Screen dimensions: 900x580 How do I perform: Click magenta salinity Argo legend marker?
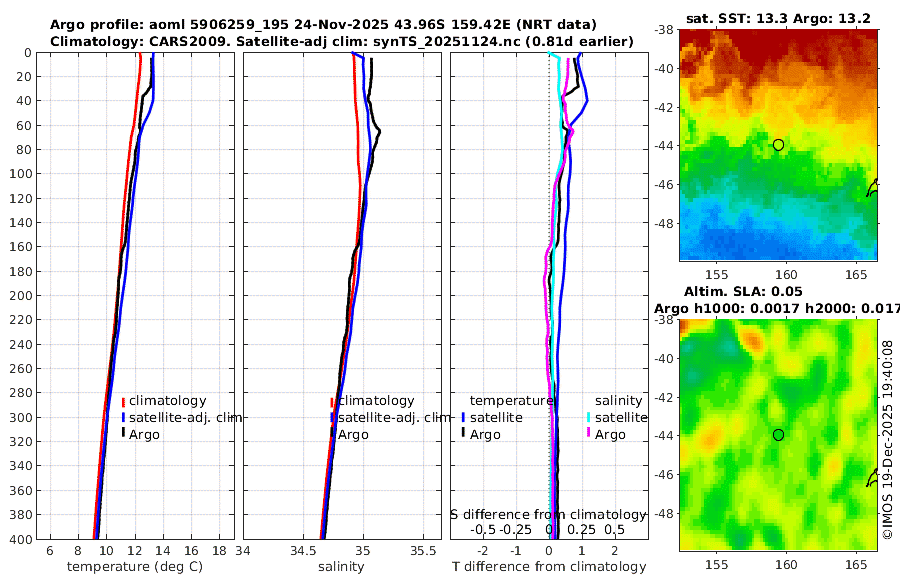point(588,434)
